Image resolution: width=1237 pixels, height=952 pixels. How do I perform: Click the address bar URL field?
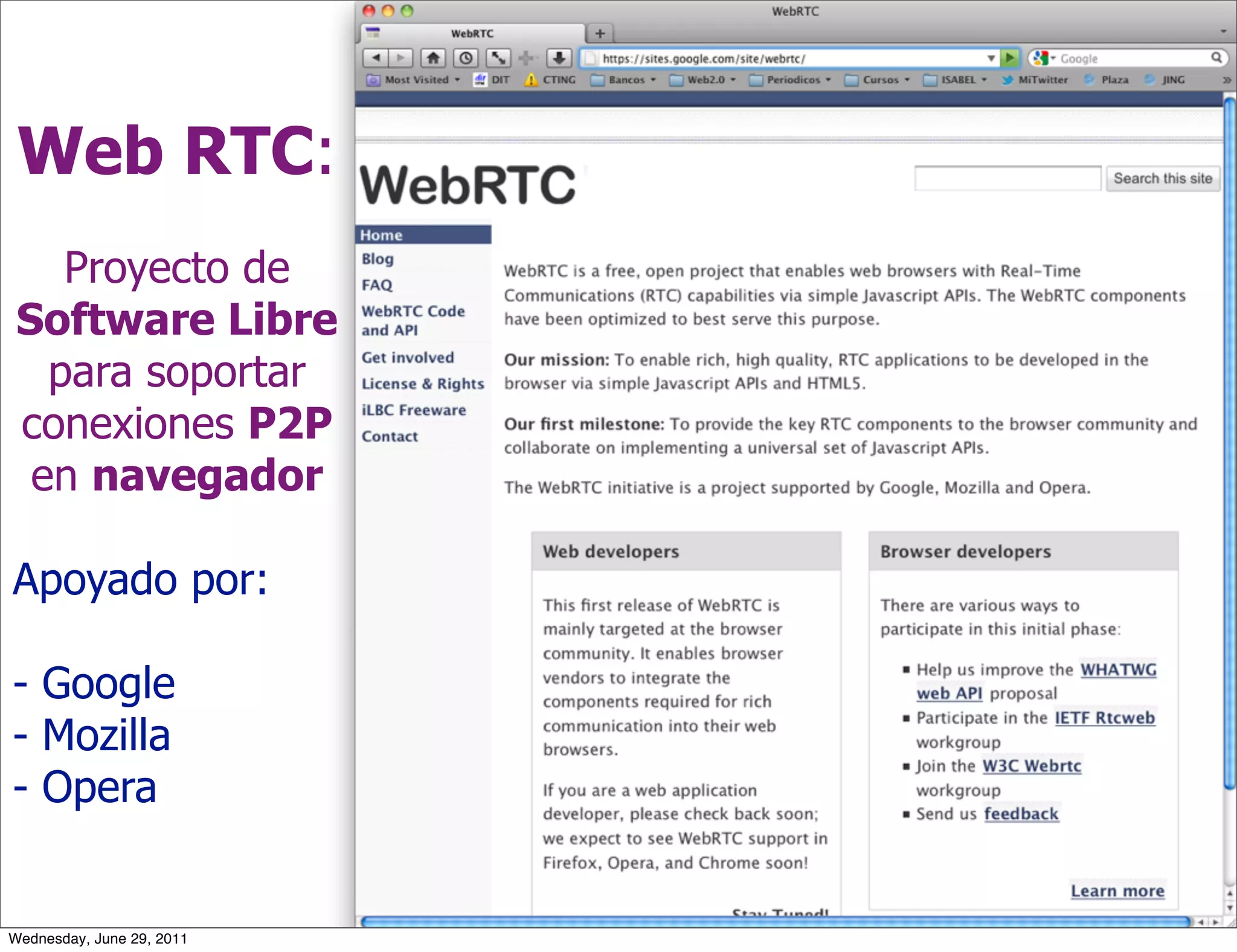coord(791,59)
